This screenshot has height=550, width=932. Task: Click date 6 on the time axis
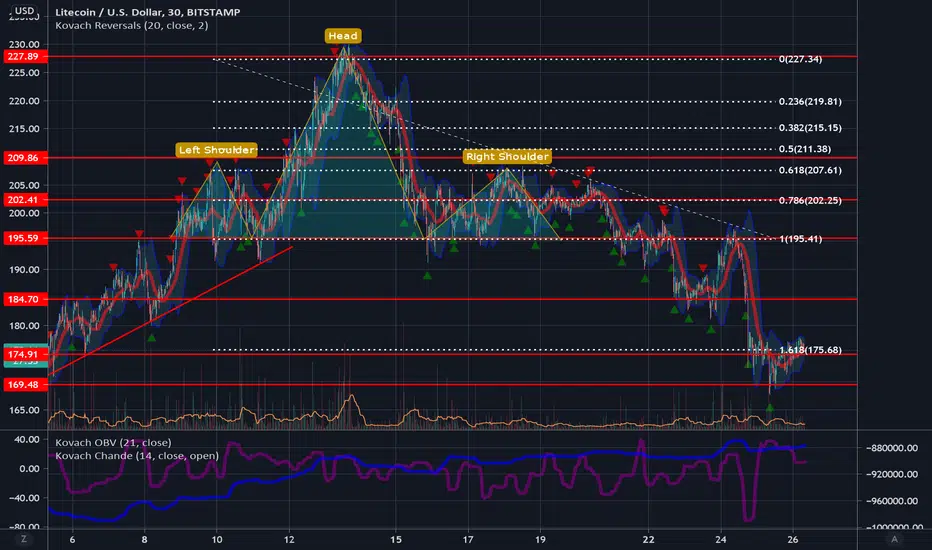click(73, 539)
